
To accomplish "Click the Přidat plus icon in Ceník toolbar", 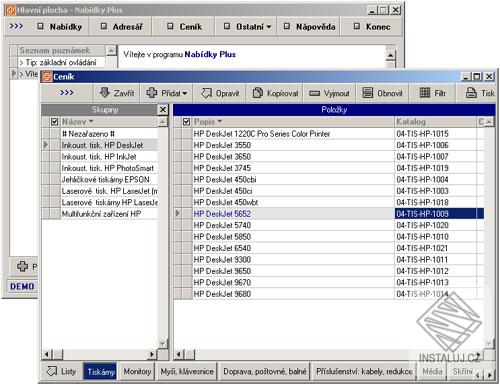I will pyautogui.click(x=152, y=93).
